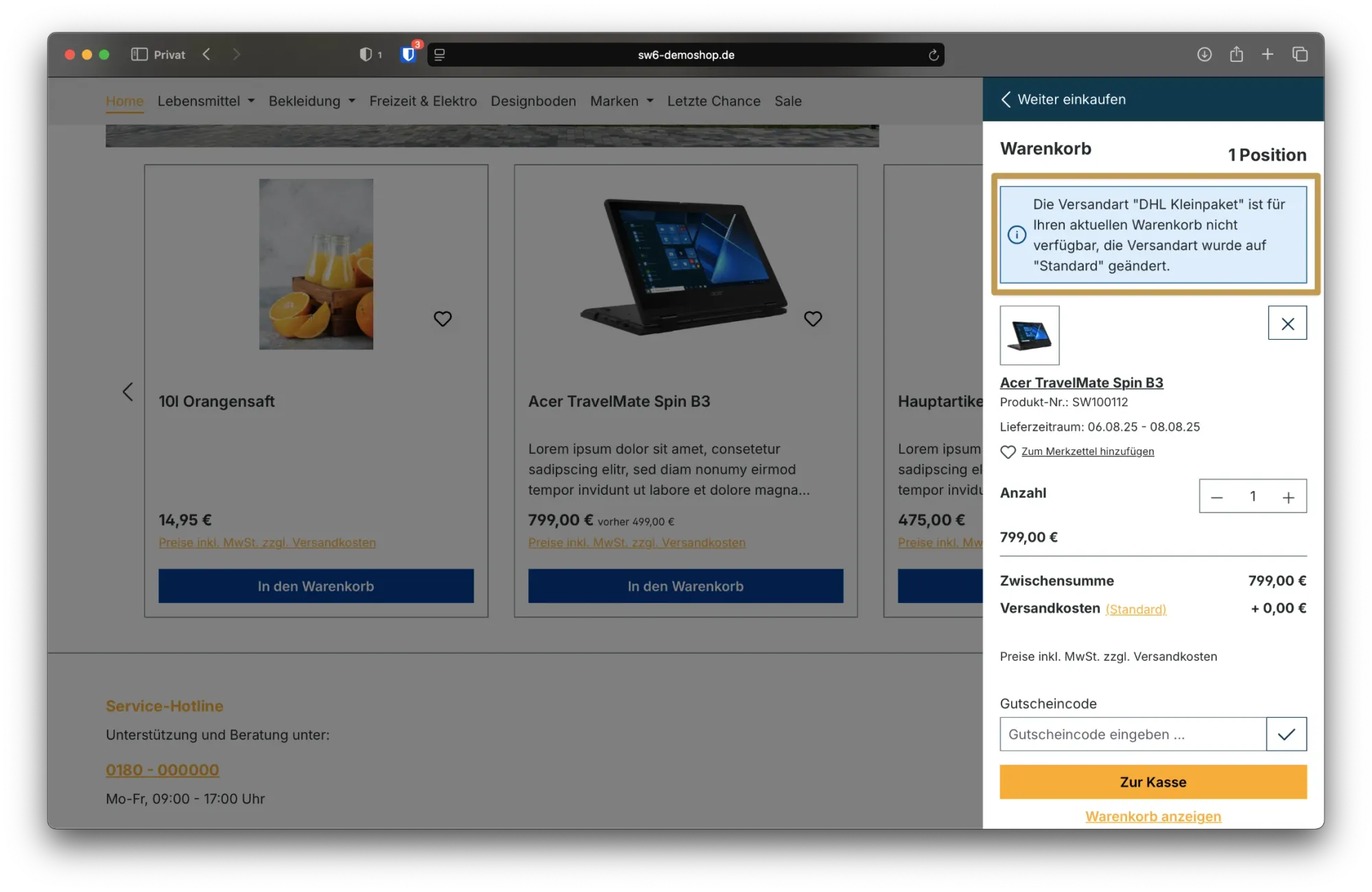This screenshot has width=1372, height=892.
Task: Open the Safari sidebar panel icon
Action: pyautogui.click(x=139, y=54)
